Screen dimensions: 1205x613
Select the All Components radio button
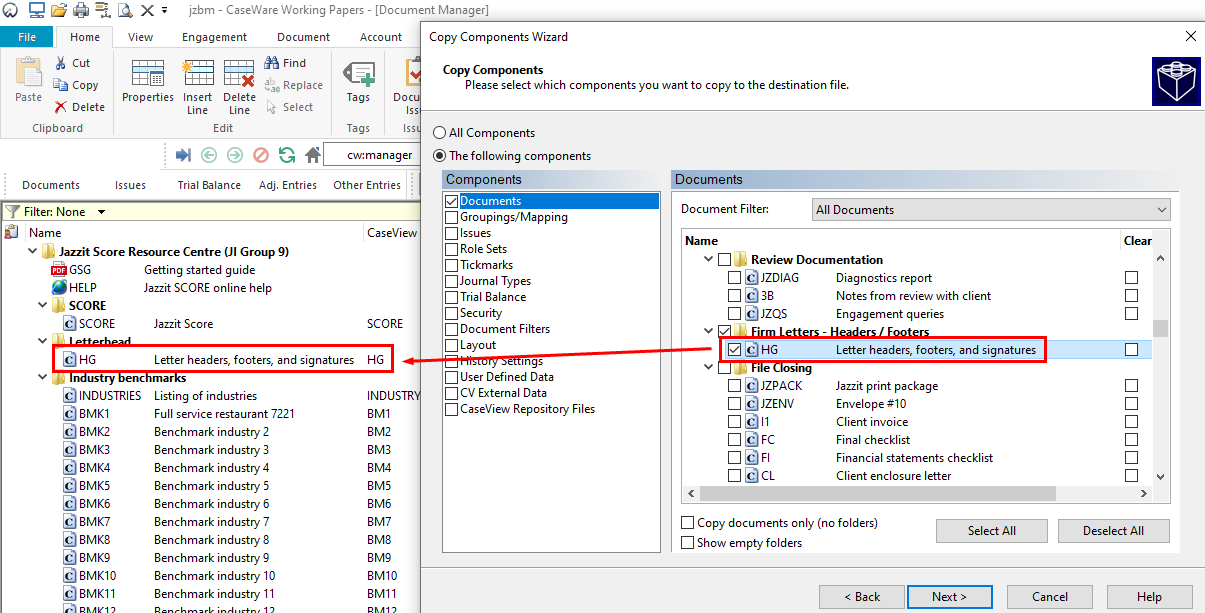pos(440,133)
